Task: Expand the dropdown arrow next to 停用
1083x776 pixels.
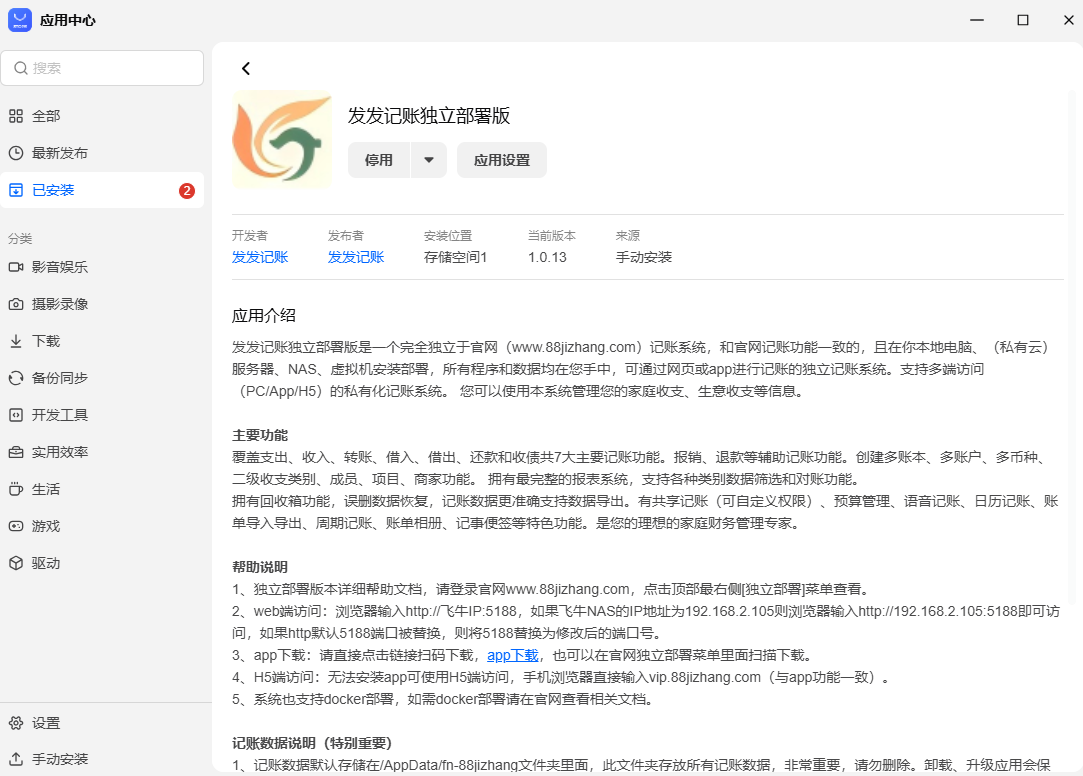Action: 429,160
